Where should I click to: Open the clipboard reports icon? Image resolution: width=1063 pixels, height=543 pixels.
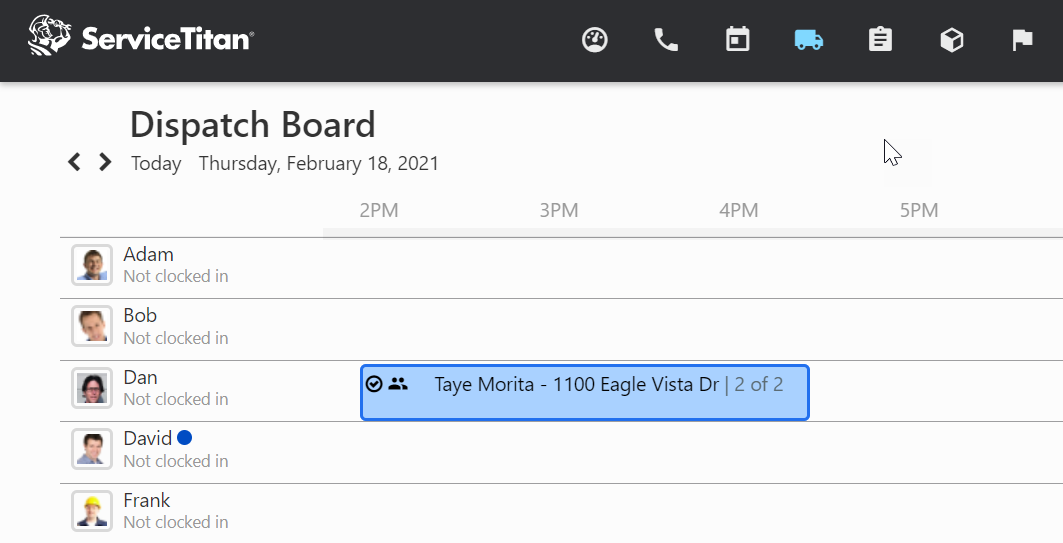[880, 40]
